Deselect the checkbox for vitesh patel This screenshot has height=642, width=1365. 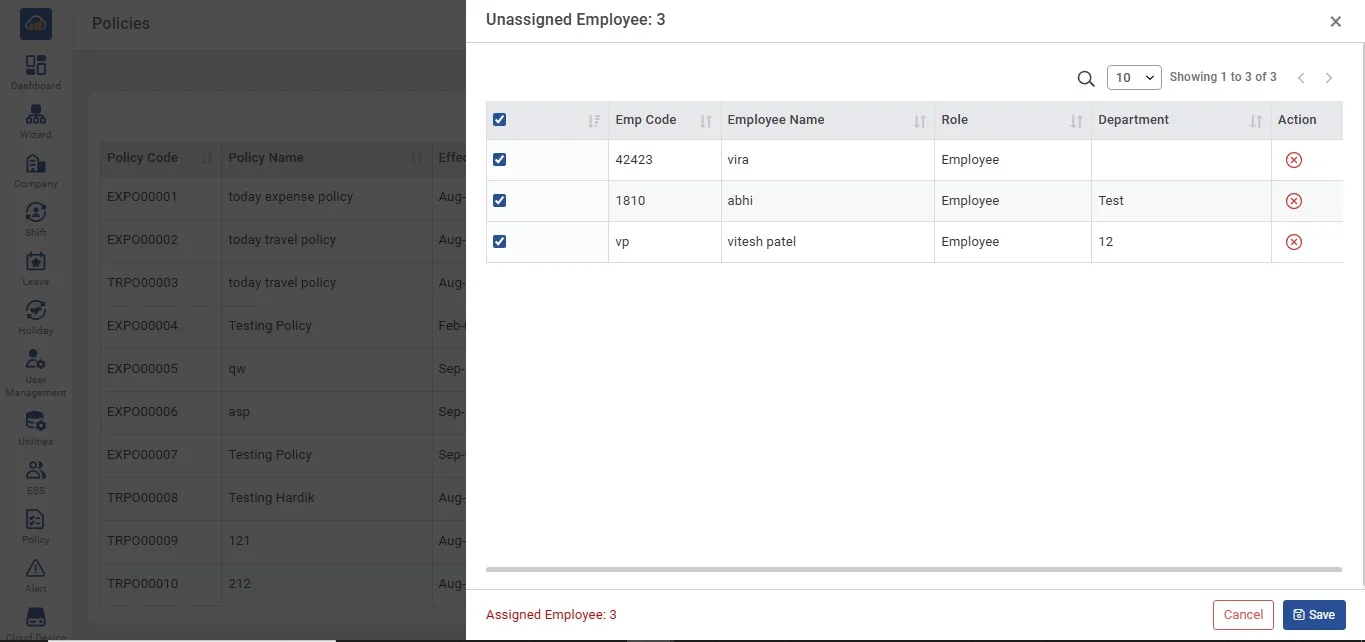(x=500, y=242)
